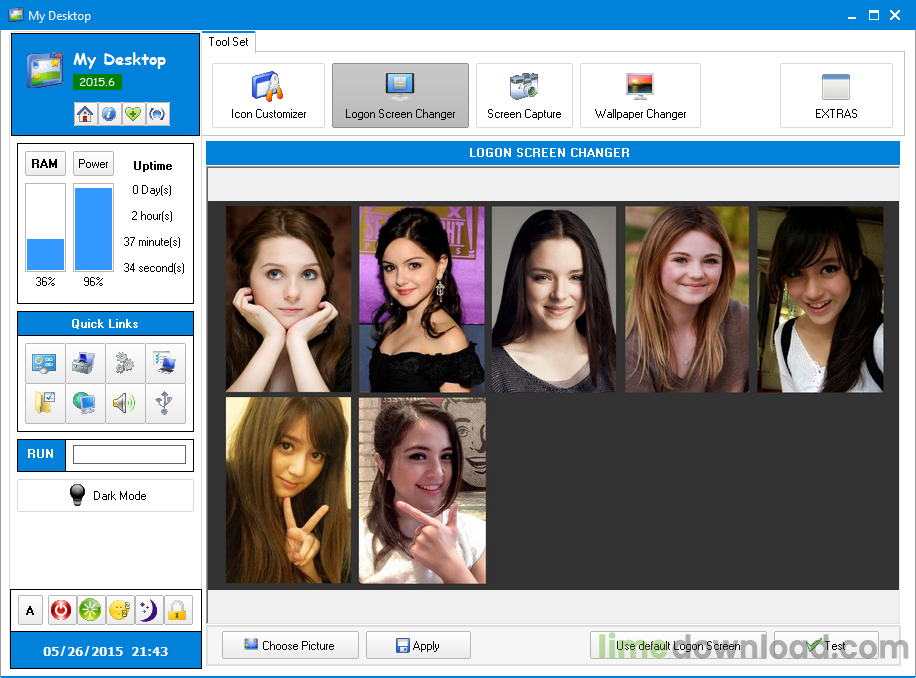The height and width of the screenshot is (678, 916).
Task: Click the moon sleep icon at bottom
Action: pos(148,610)
